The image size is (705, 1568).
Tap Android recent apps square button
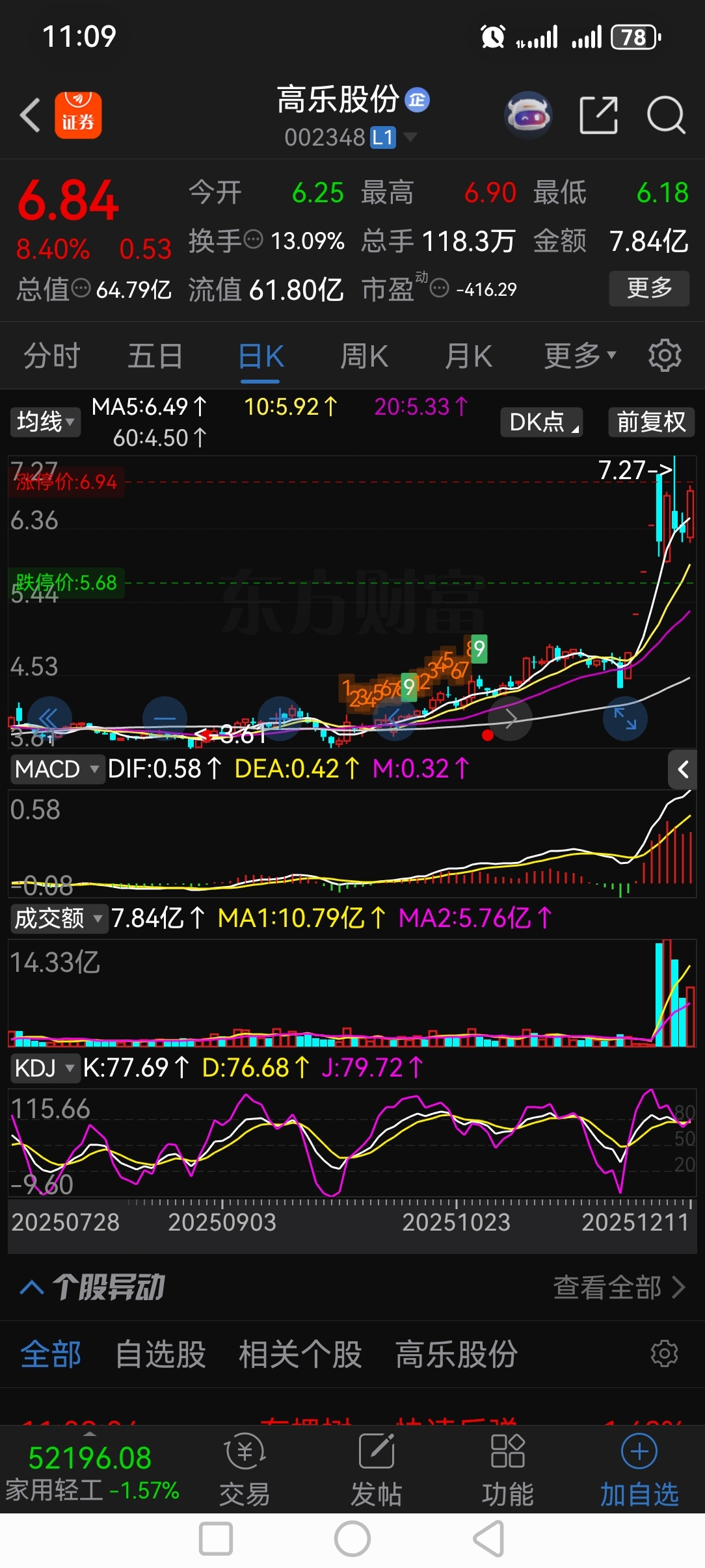216,1539
